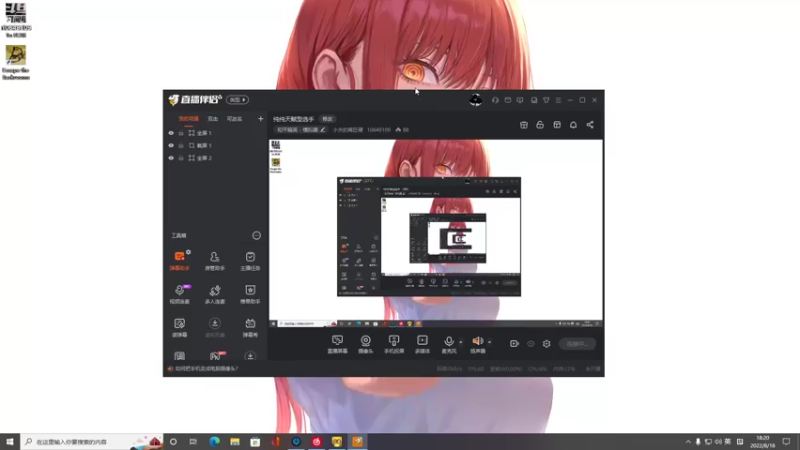
Task: Launch the 多人连麦 multi-person co-stream tool
Action: pos(215,294)
